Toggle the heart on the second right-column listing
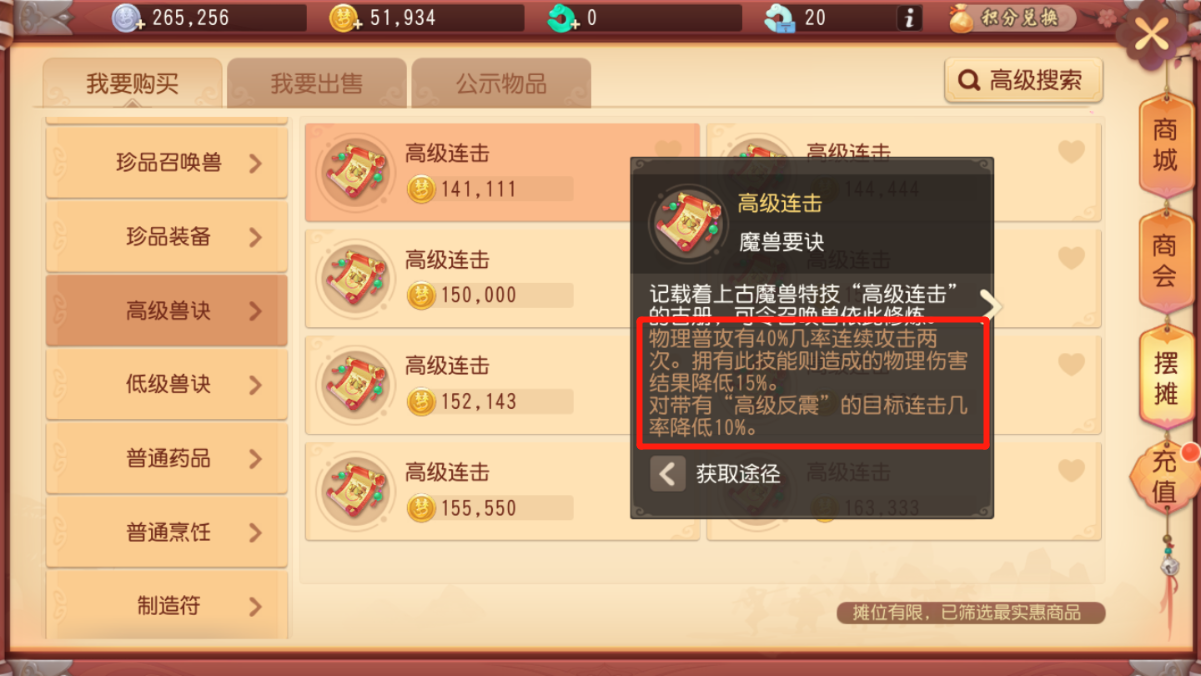 1071,258
